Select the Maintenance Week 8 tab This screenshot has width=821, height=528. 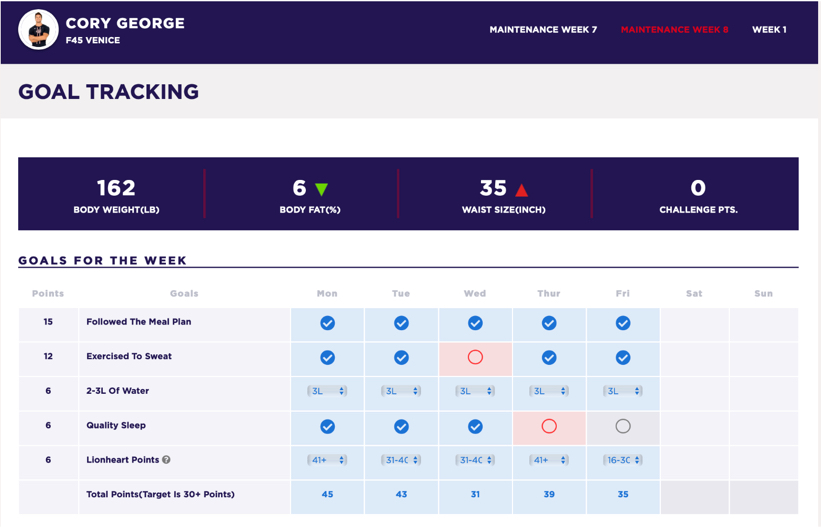click(674, 30)
